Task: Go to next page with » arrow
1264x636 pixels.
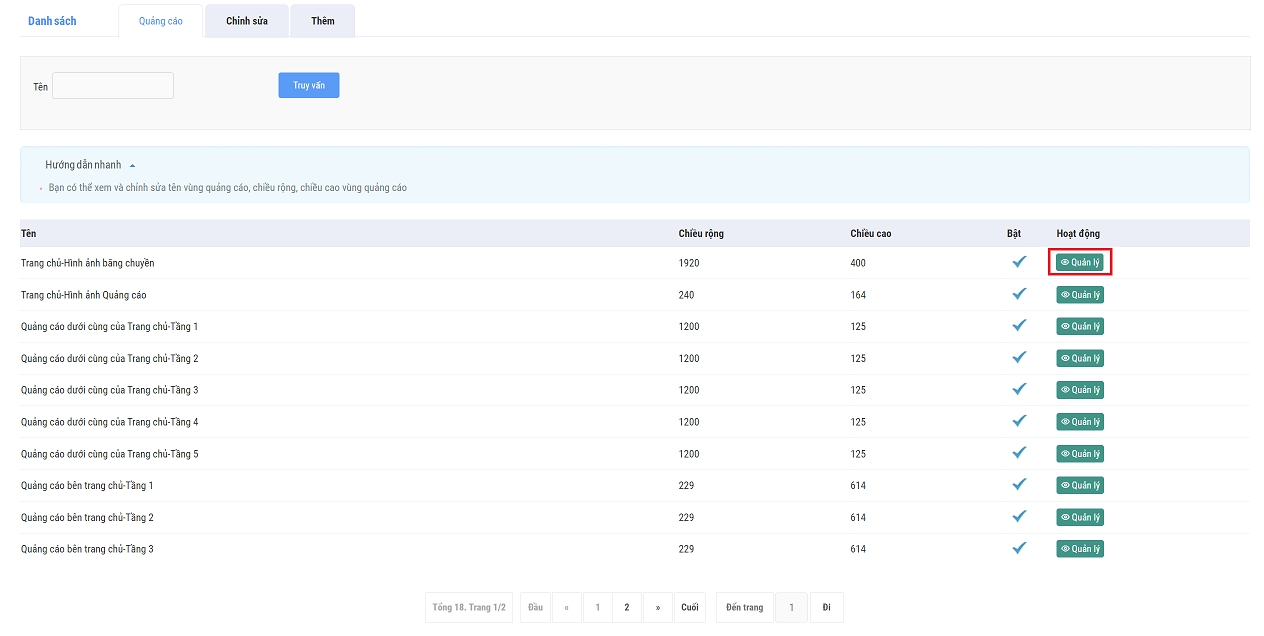Action: pos(657,608)
